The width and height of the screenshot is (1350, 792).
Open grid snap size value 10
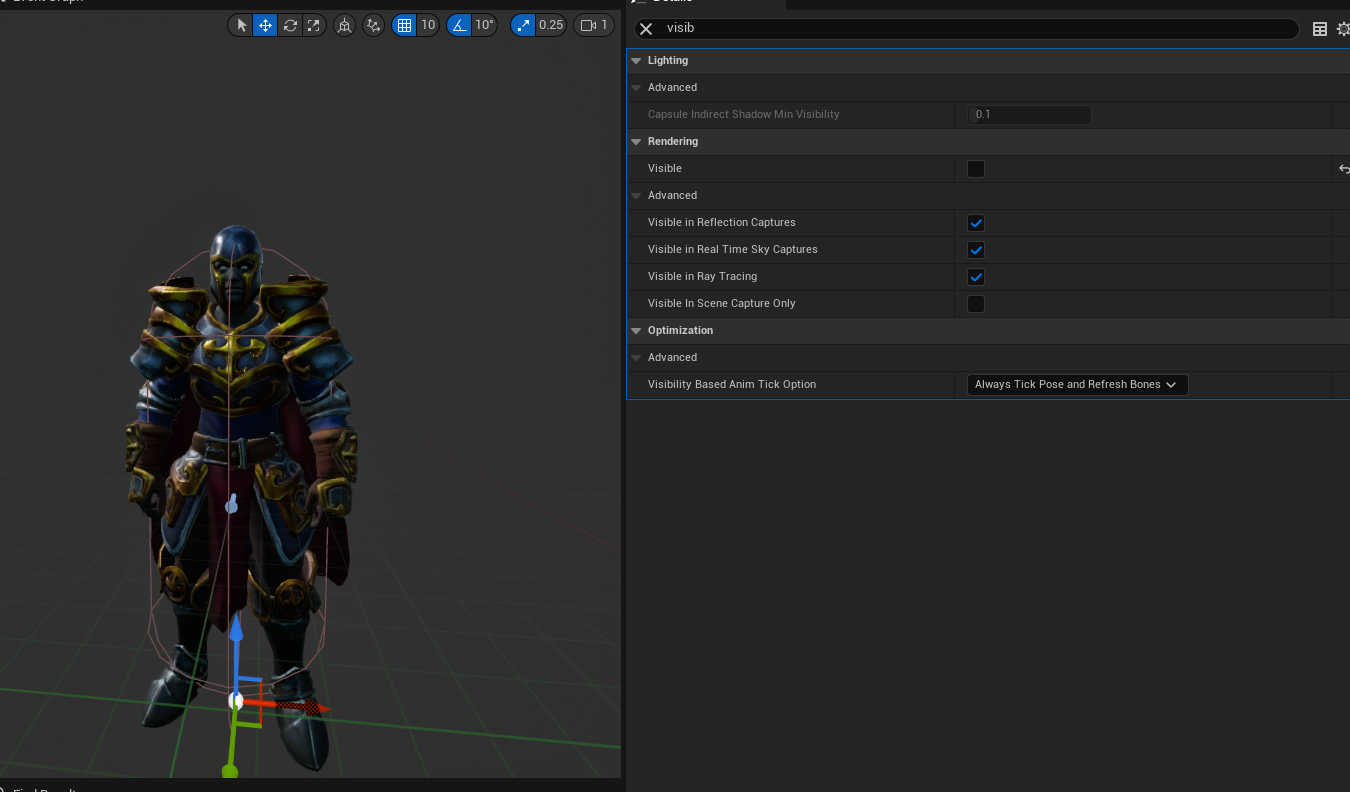tap(428, 25)
